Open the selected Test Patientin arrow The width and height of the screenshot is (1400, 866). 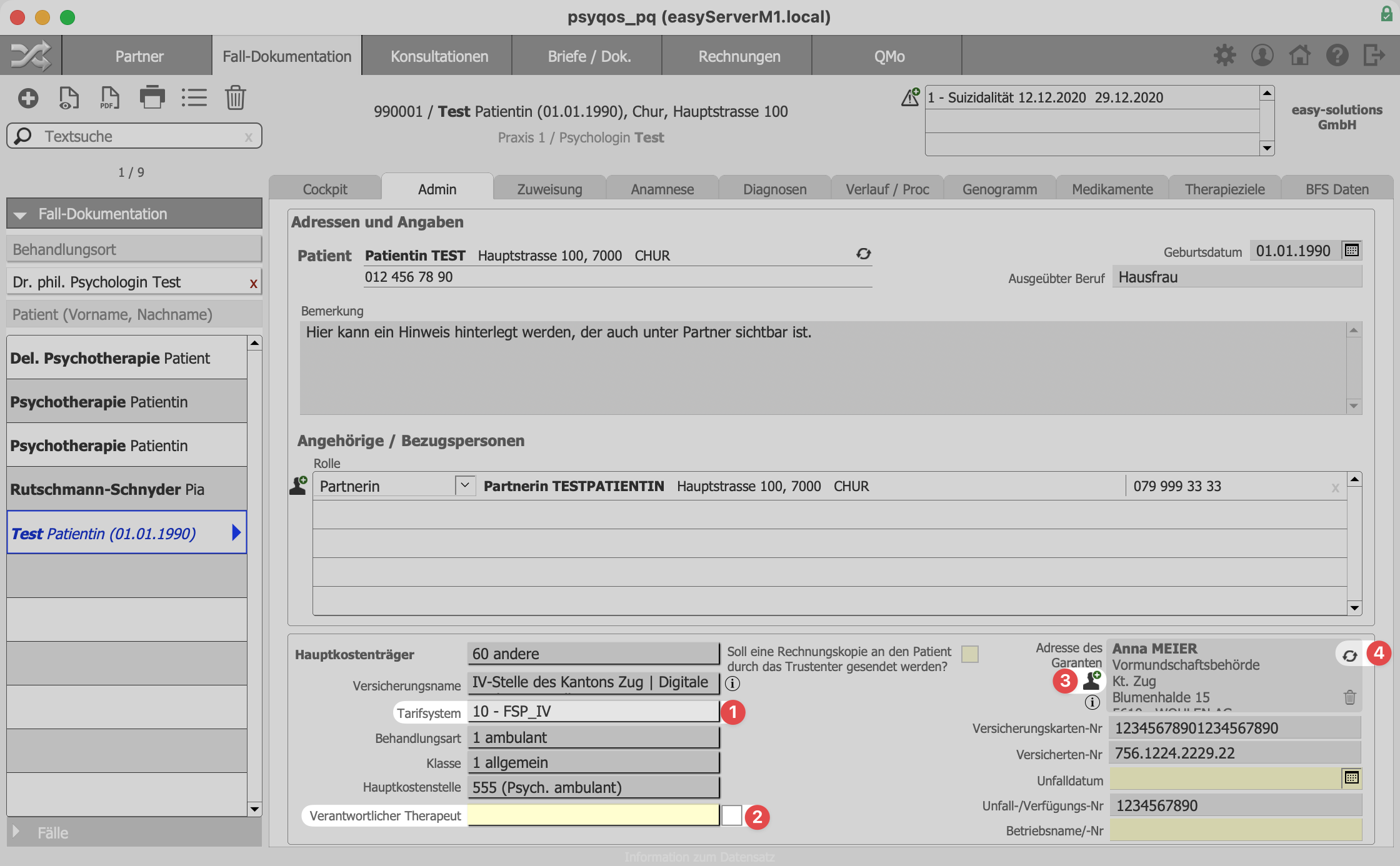(236, 532)
